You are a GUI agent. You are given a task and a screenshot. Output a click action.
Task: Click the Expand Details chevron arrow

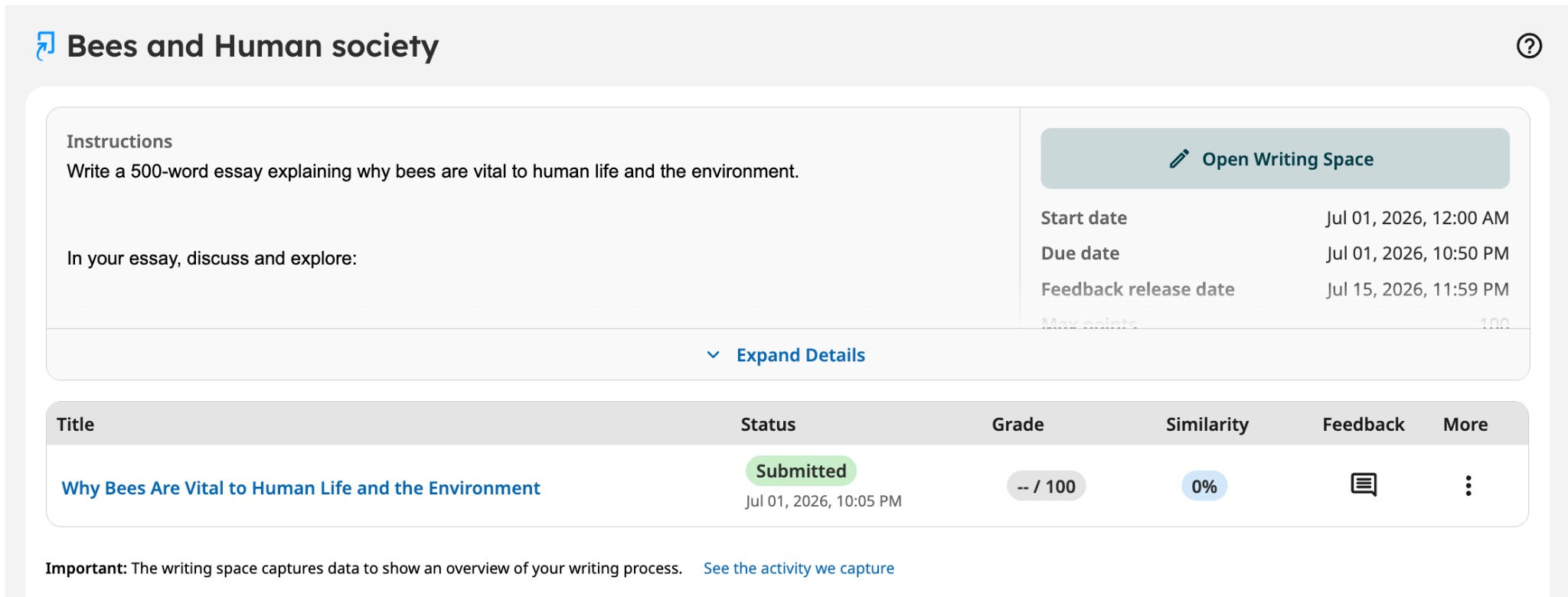click(x=713, y=355)
